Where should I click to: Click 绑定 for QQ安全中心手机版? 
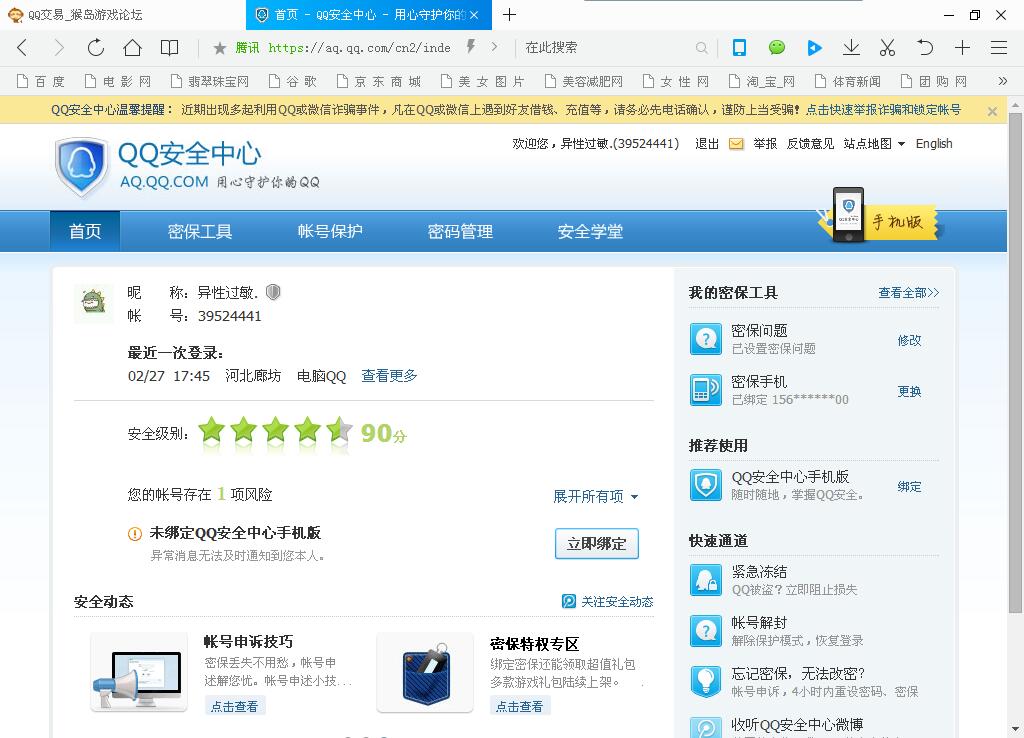[909, 487]
